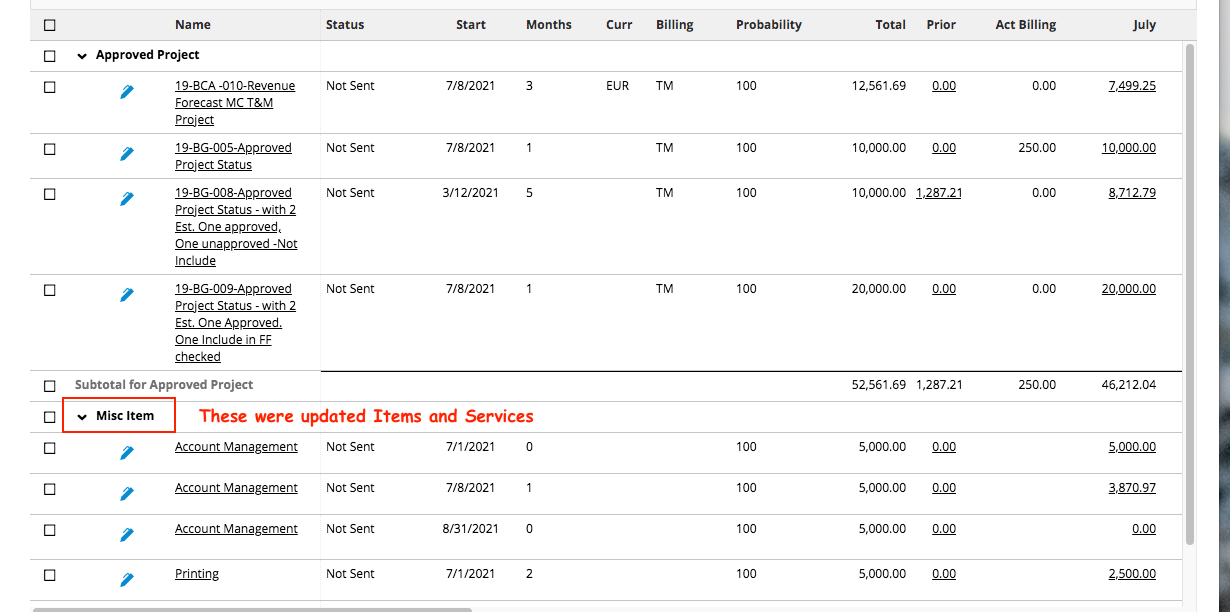Click July amount 3,870.97 link

[x=1132, y=488]
